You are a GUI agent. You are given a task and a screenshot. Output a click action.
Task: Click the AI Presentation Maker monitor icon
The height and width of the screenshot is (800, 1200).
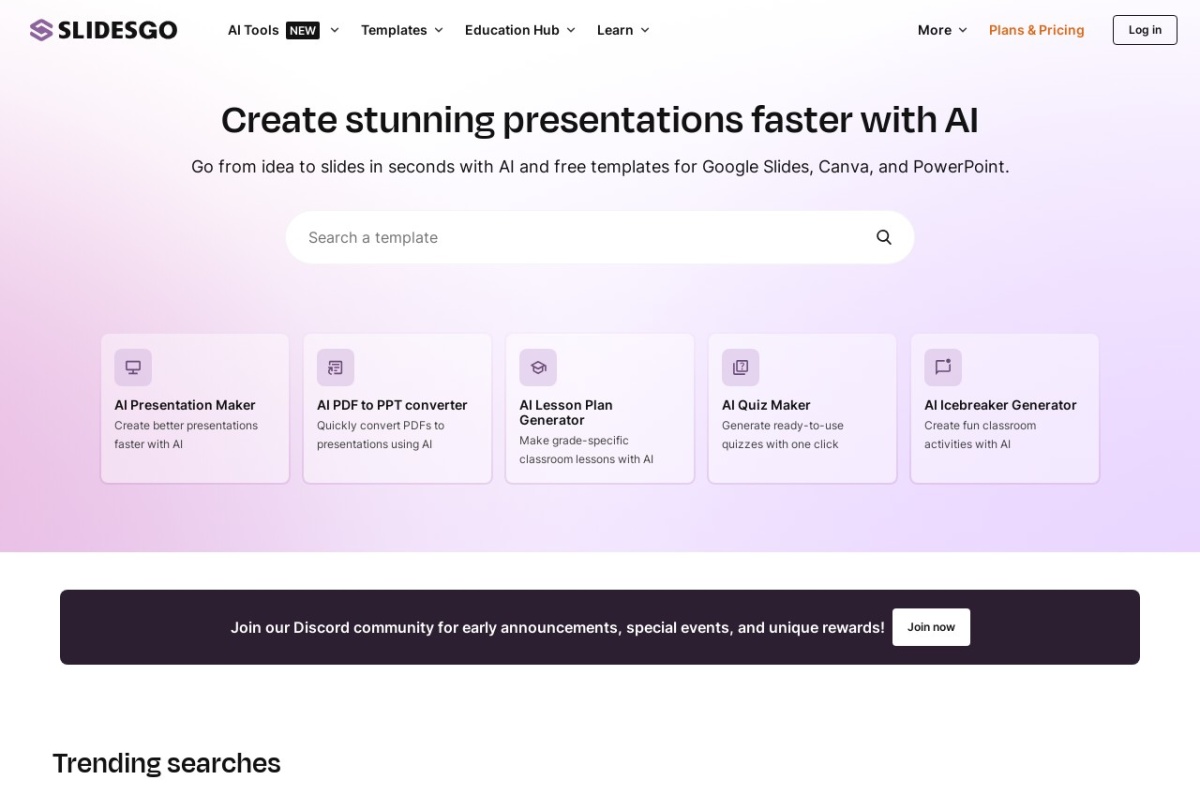pos(133,367)
